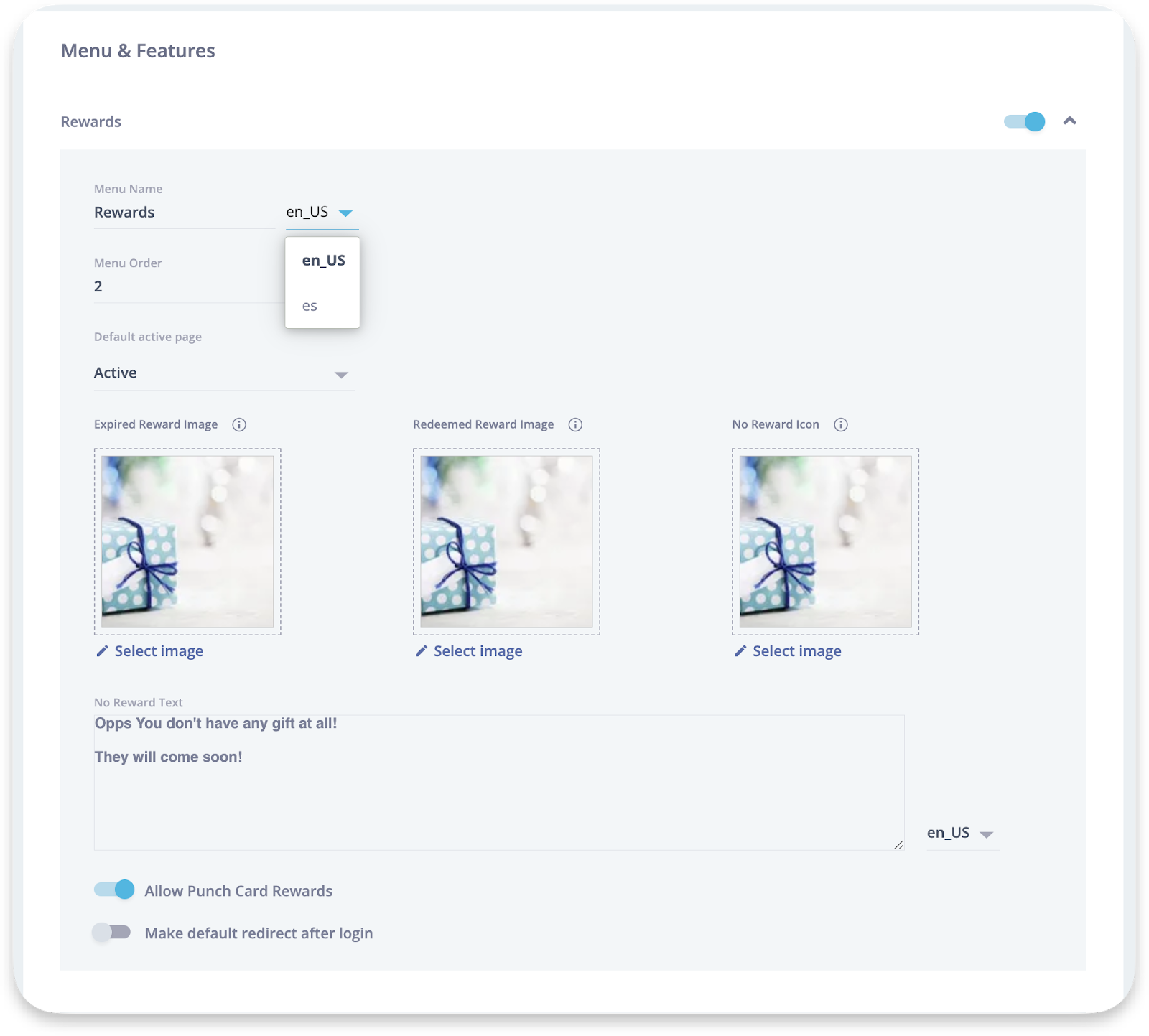
Task: Click the Rewards section header label
Action: (x=90, y=122)
